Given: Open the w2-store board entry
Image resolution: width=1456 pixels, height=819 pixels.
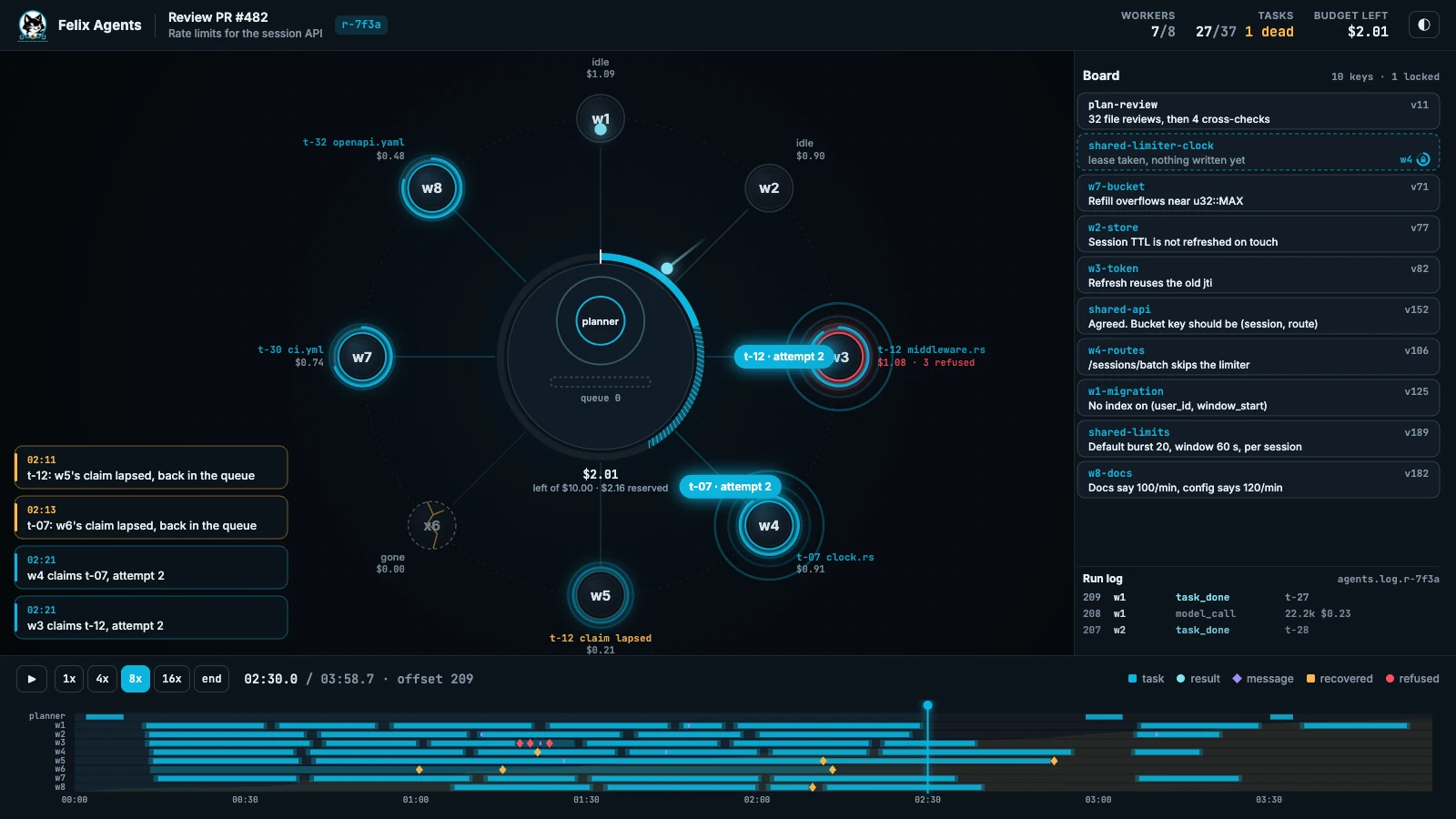Looking at the screenshot, I should click(1258, 235).
